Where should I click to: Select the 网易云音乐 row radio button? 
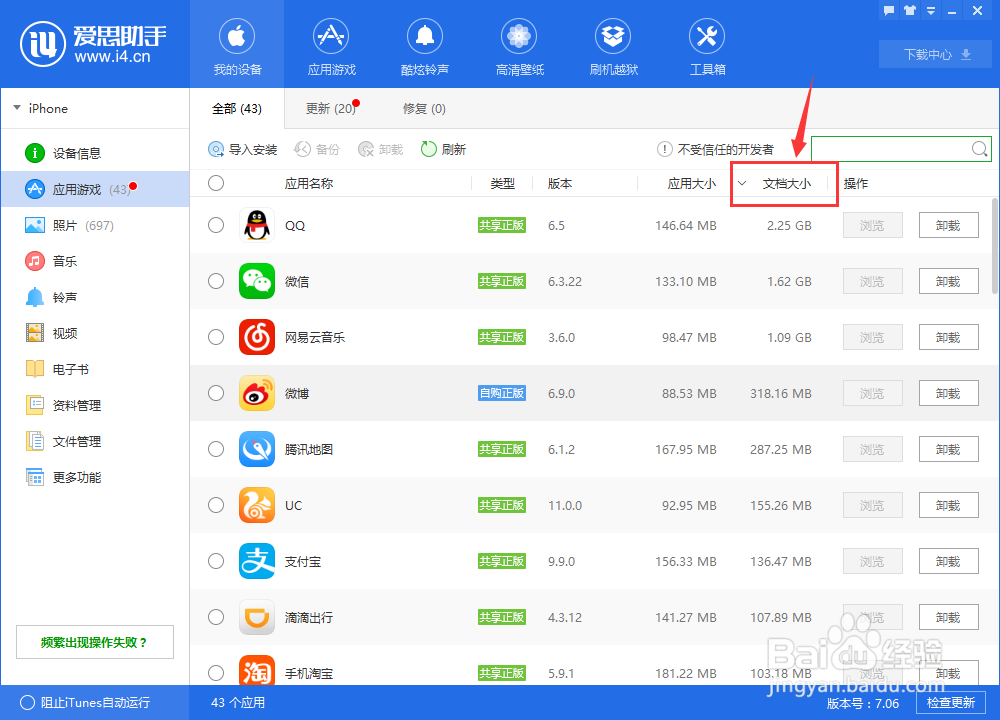pos(216,337)
